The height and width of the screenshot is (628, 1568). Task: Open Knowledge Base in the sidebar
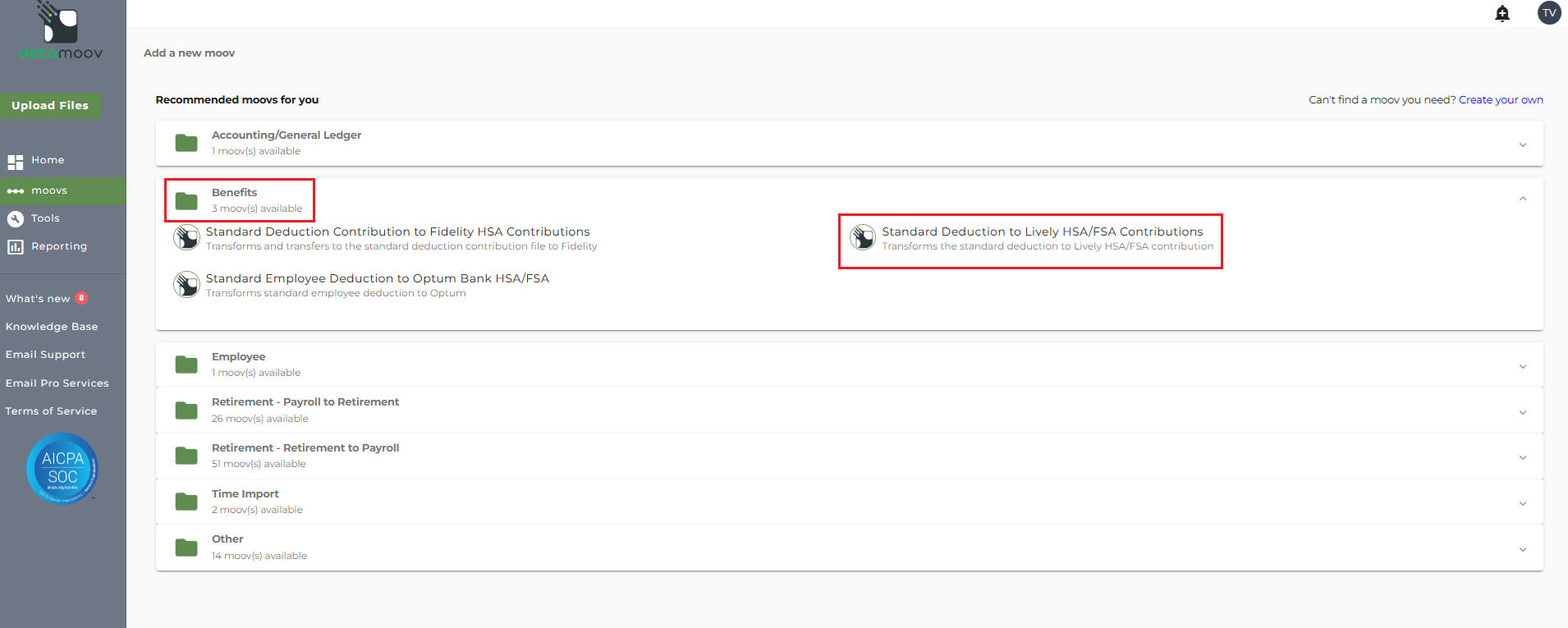click(52, 327)
